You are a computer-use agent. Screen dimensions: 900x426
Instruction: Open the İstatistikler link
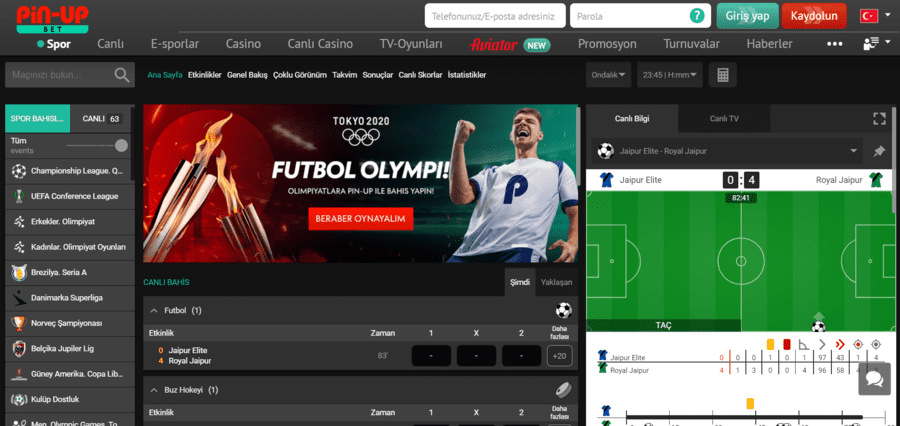467,75
